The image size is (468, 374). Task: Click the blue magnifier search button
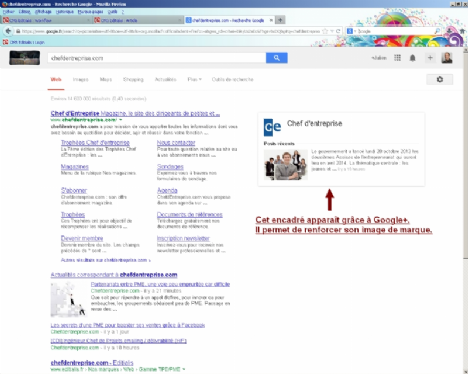coord(277,58)
